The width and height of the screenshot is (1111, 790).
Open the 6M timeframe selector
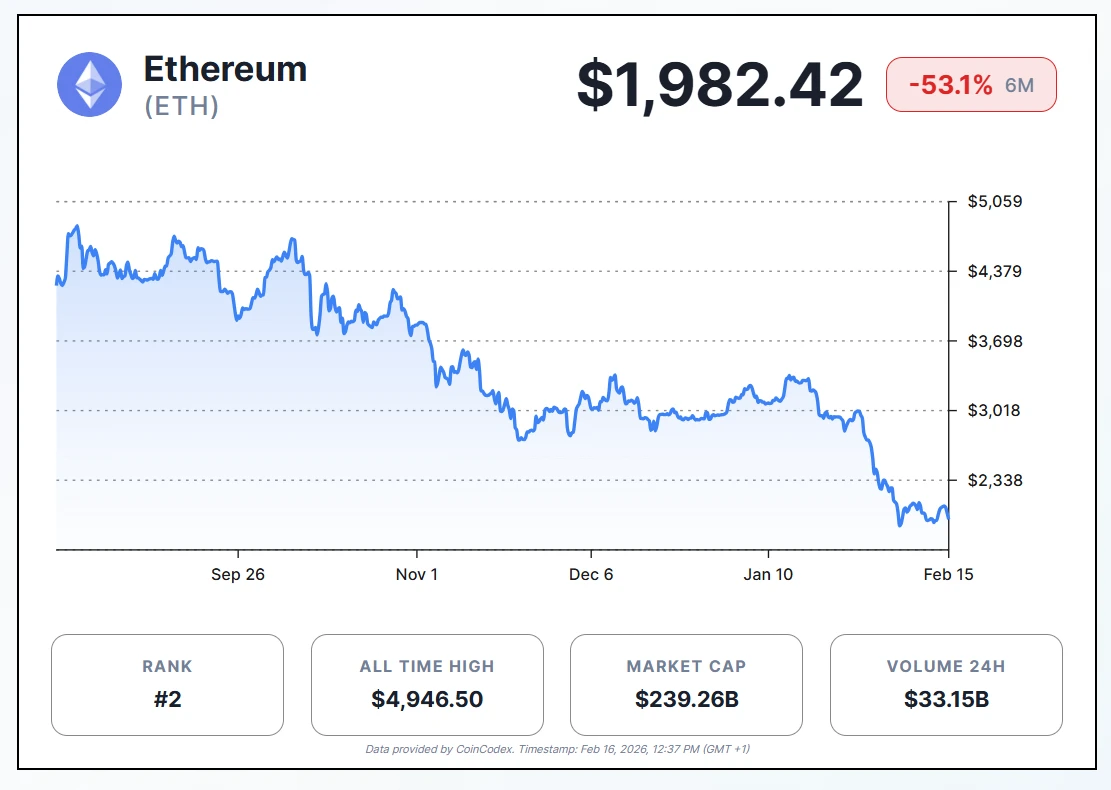pyautogui.click(x=1019, y=85)
